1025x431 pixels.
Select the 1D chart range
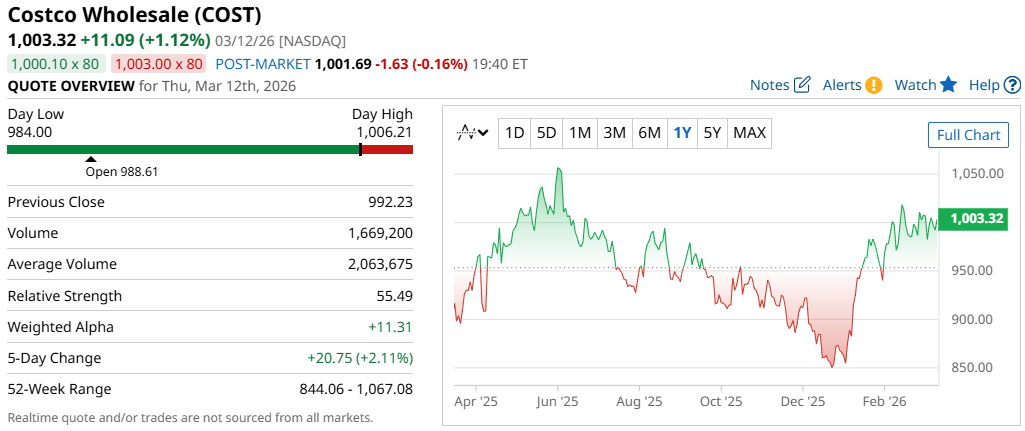tap(514, 133)
